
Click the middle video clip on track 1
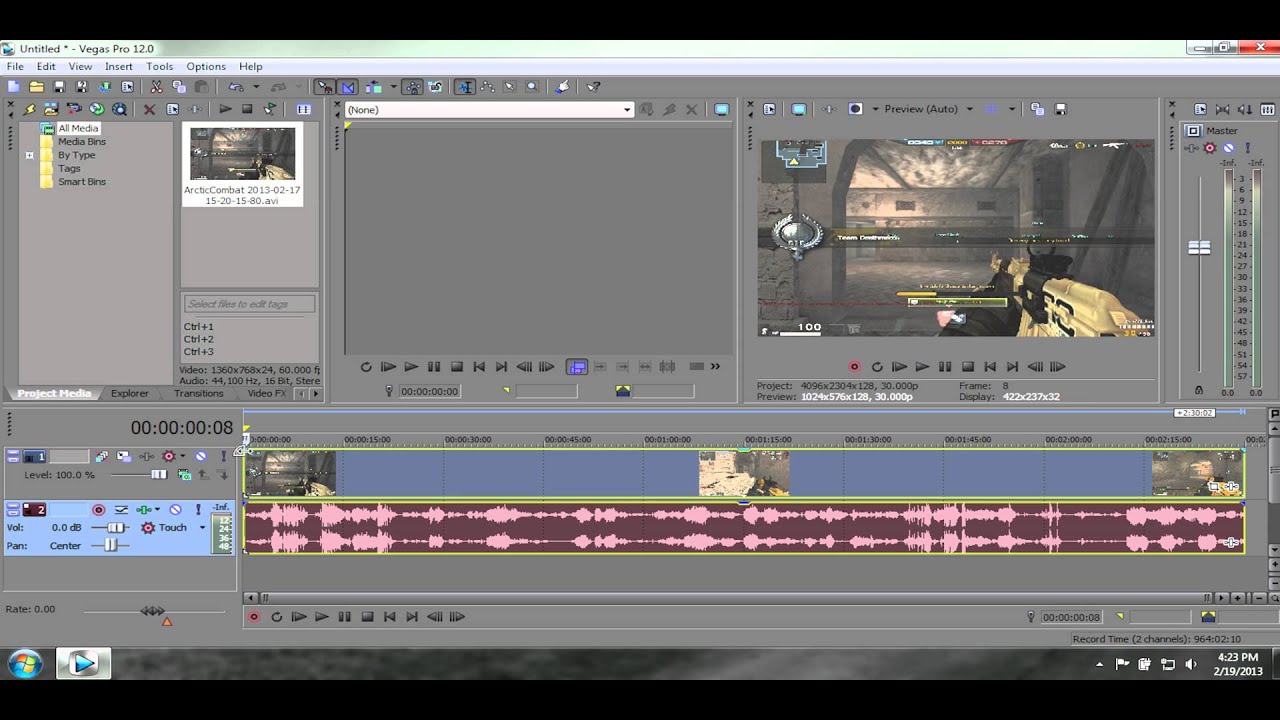click(744, 473)
